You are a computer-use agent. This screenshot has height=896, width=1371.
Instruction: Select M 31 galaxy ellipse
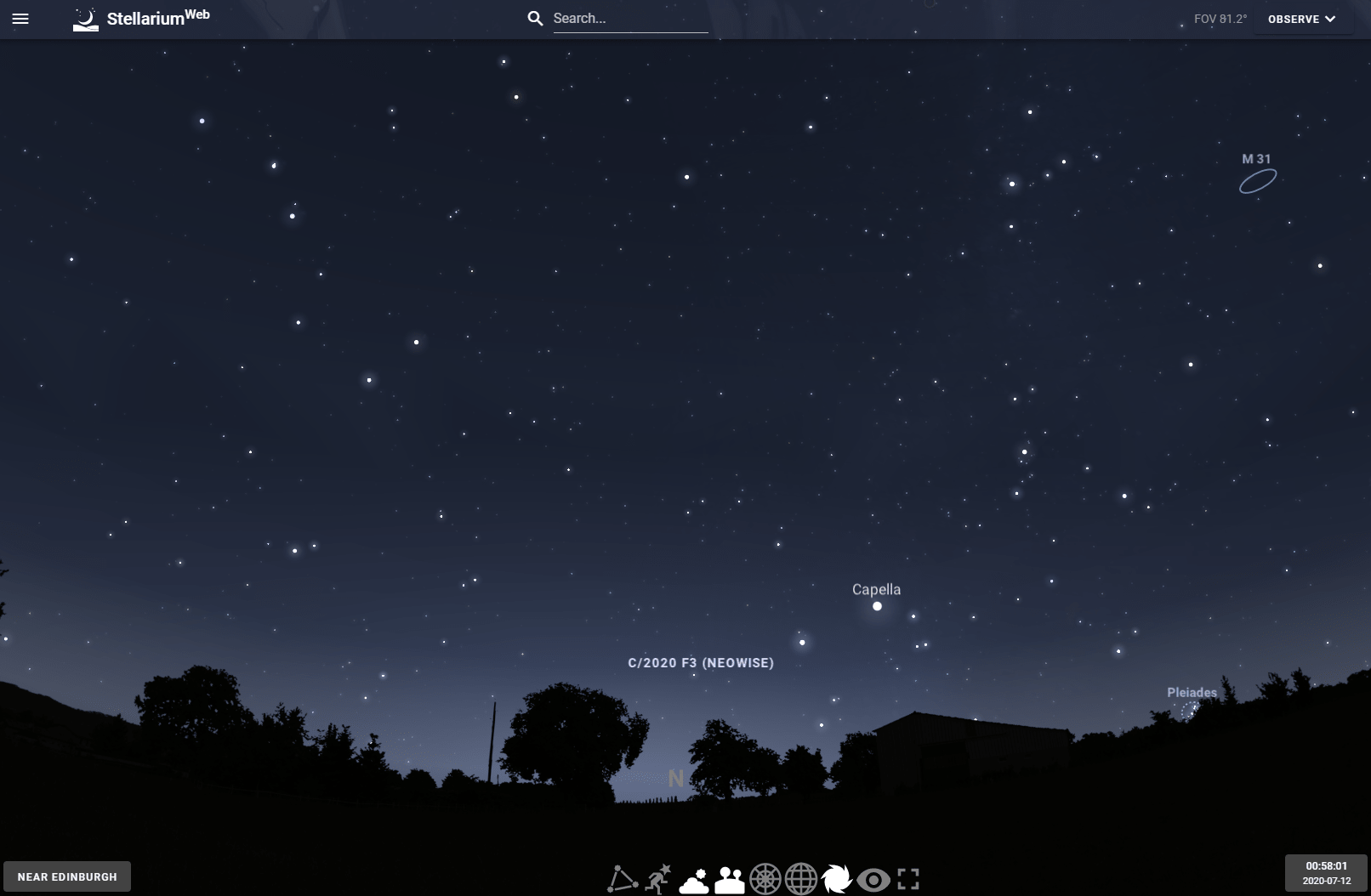click(x=1258, y=181)
